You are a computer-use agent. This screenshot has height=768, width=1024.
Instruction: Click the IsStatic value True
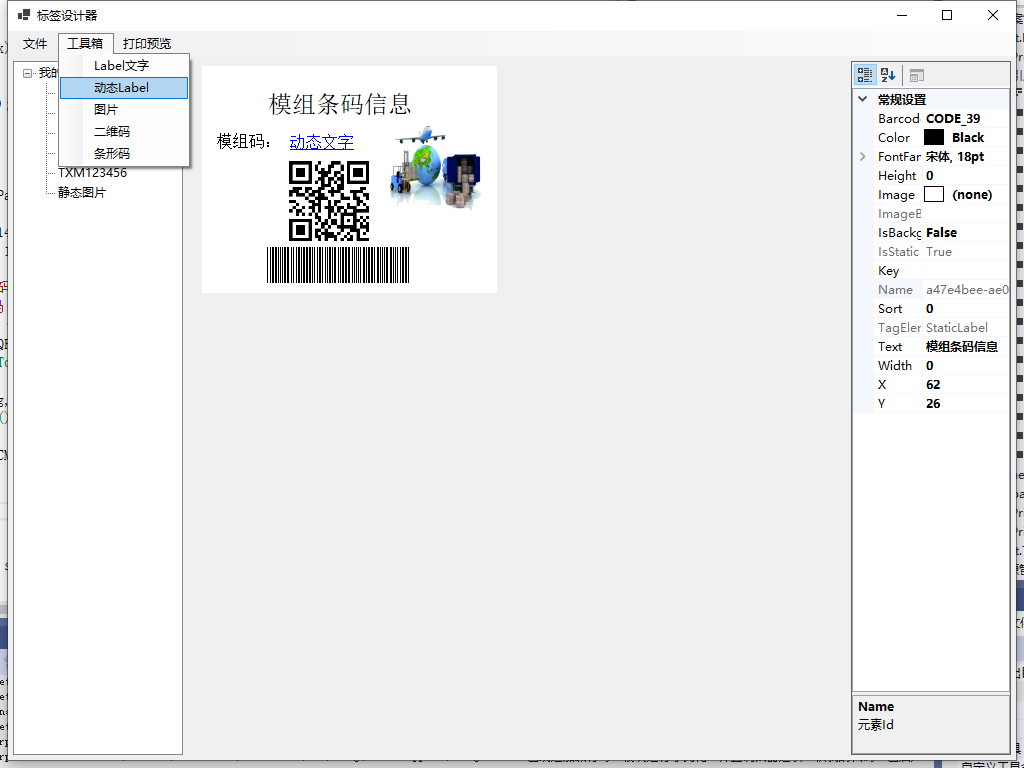[966, 252]
